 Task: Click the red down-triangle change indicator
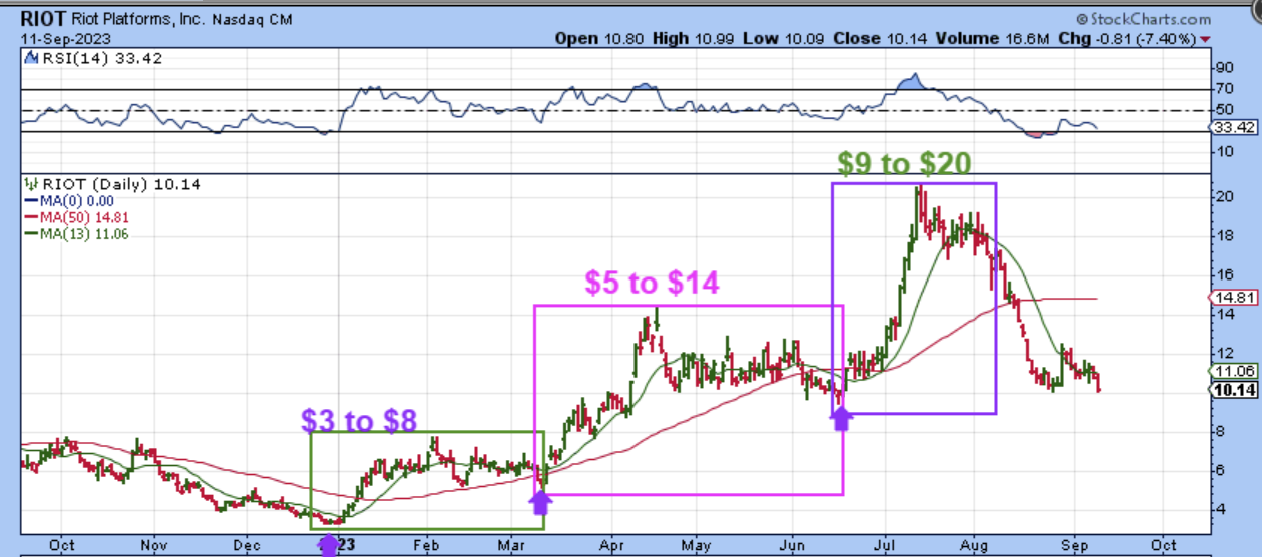coord(1204,39)
